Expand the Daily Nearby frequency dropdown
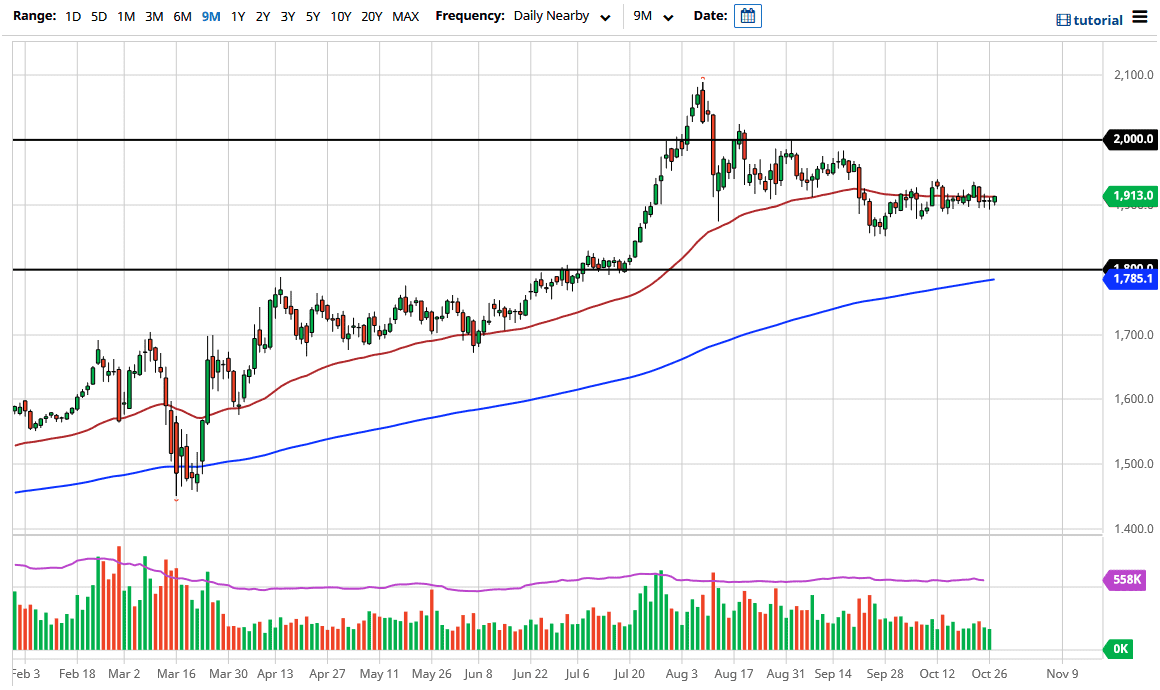The width and height of the screenshot is (1160, 690). (562, 16)
